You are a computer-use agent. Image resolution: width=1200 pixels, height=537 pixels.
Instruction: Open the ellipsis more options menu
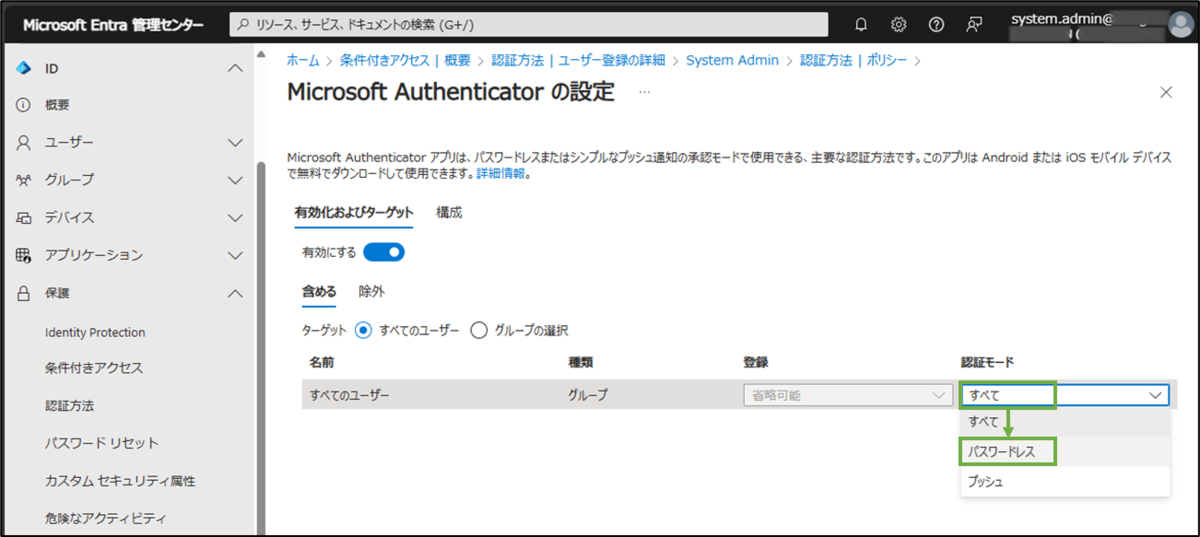click(645, 92)
